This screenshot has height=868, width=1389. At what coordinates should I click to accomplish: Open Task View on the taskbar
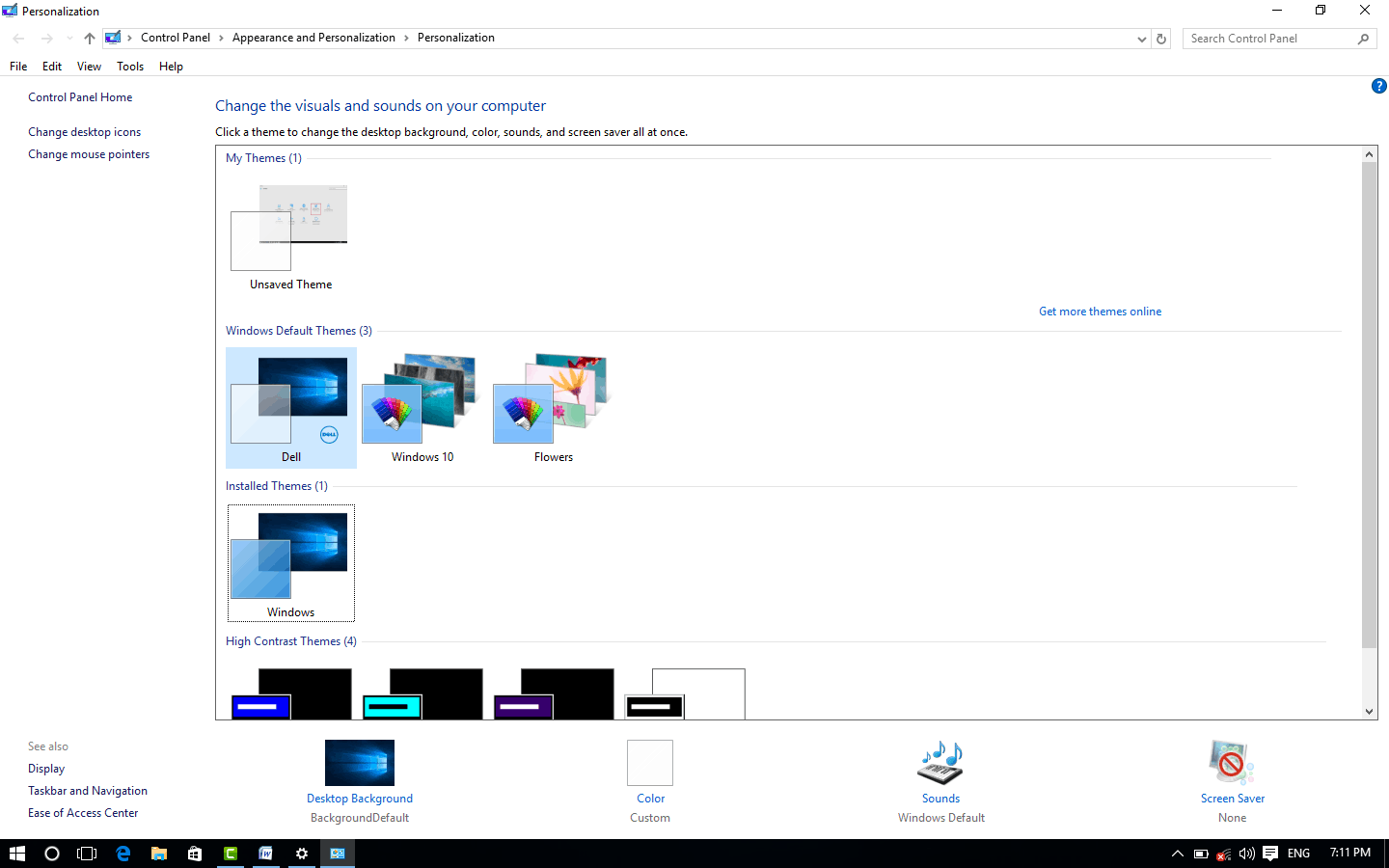[x=87, y=854]
